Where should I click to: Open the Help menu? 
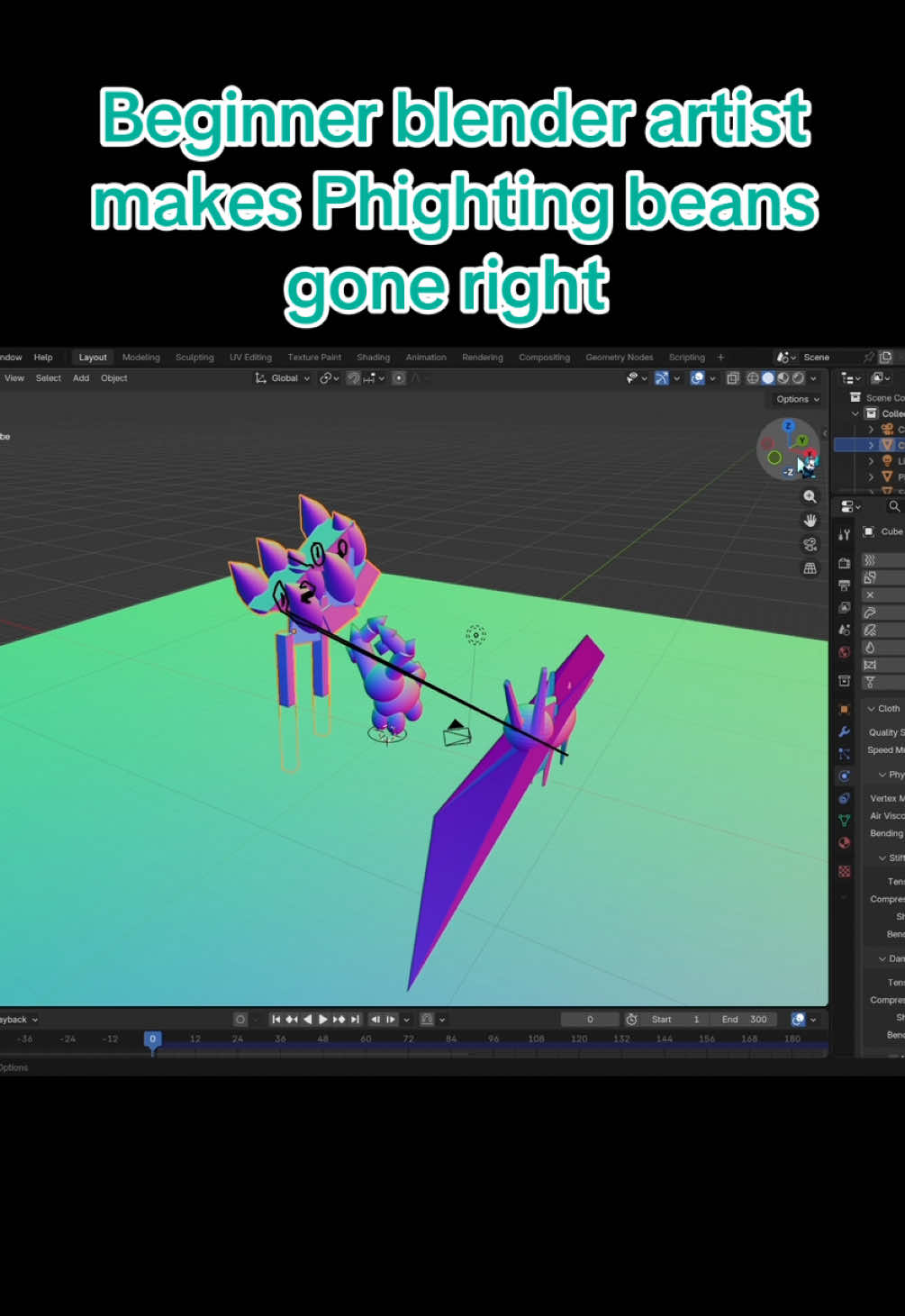[43, 358]
